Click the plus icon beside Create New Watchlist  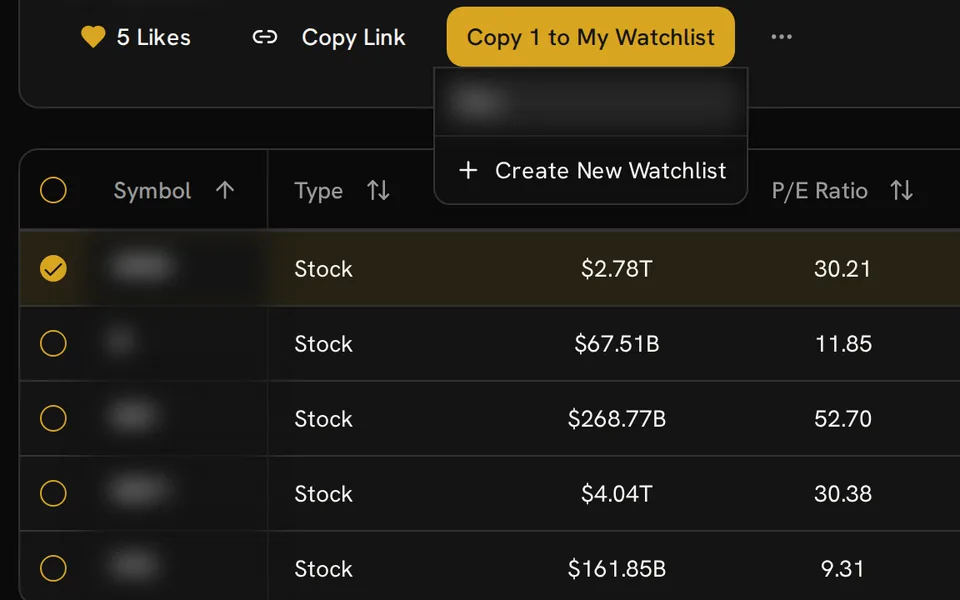468,170
